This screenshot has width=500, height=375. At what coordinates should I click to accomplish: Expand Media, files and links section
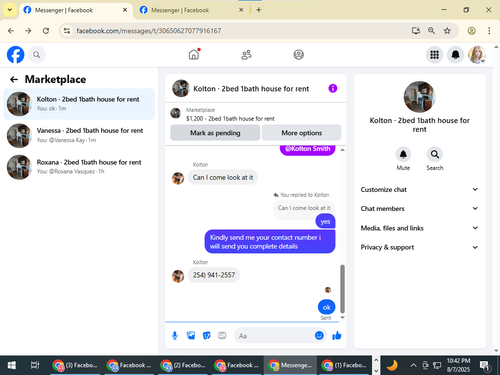[x=419, y=228]
